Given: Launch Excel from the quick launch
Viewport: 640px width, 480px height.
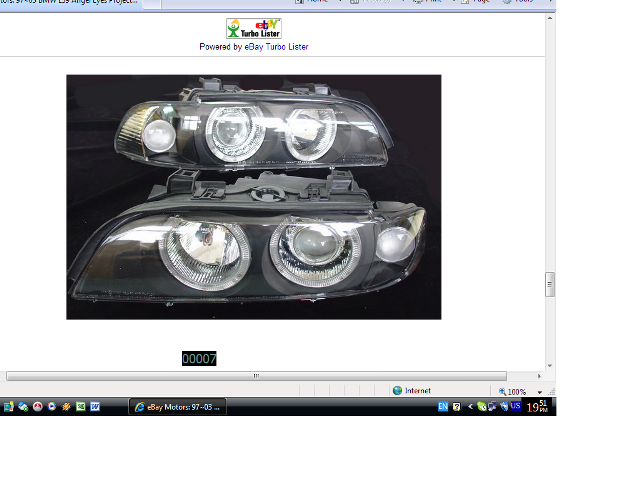Looking at the screenshot, I should 81,407.
